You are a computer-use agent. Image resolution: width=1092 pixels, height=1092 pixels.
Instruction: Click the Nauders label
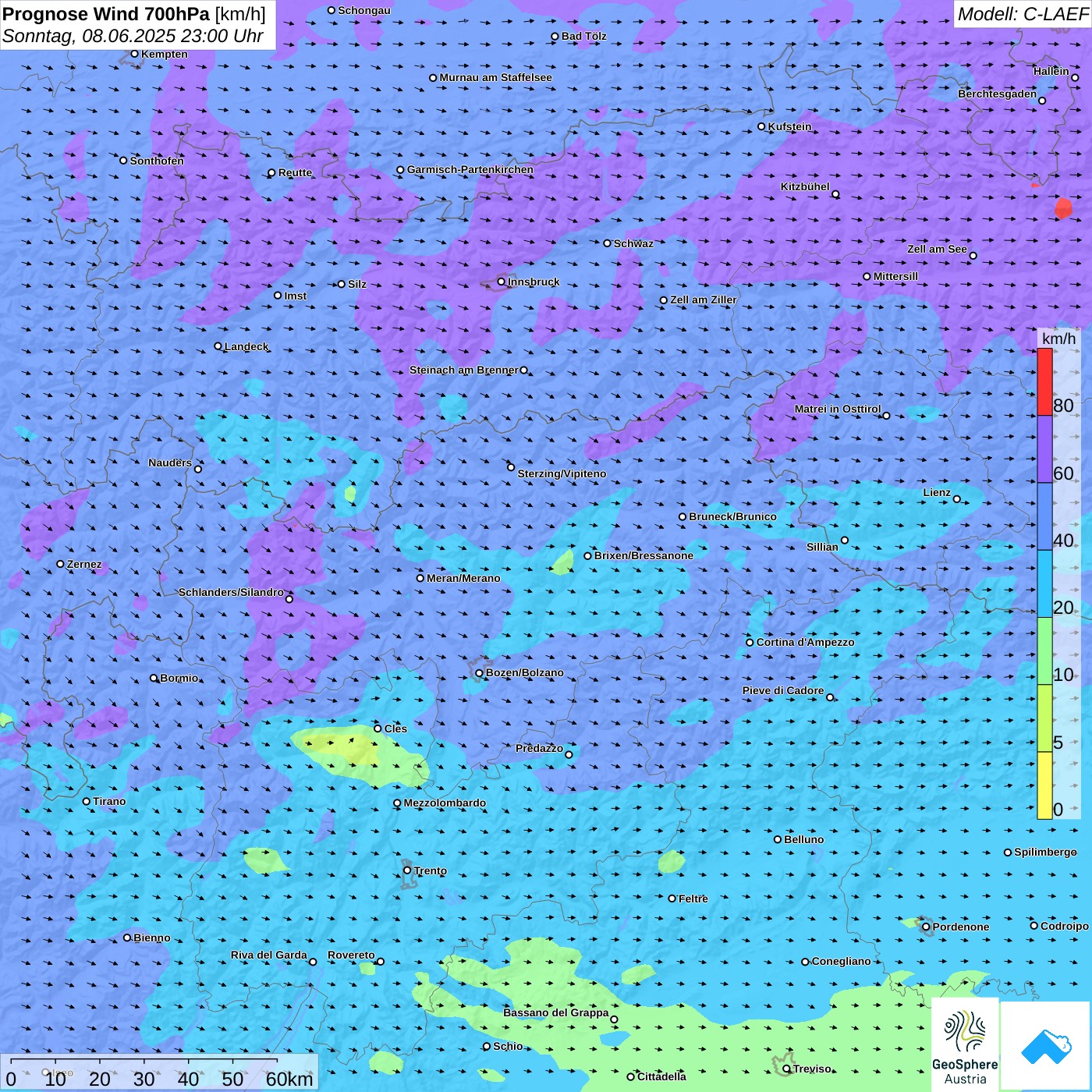coord(170,463)
